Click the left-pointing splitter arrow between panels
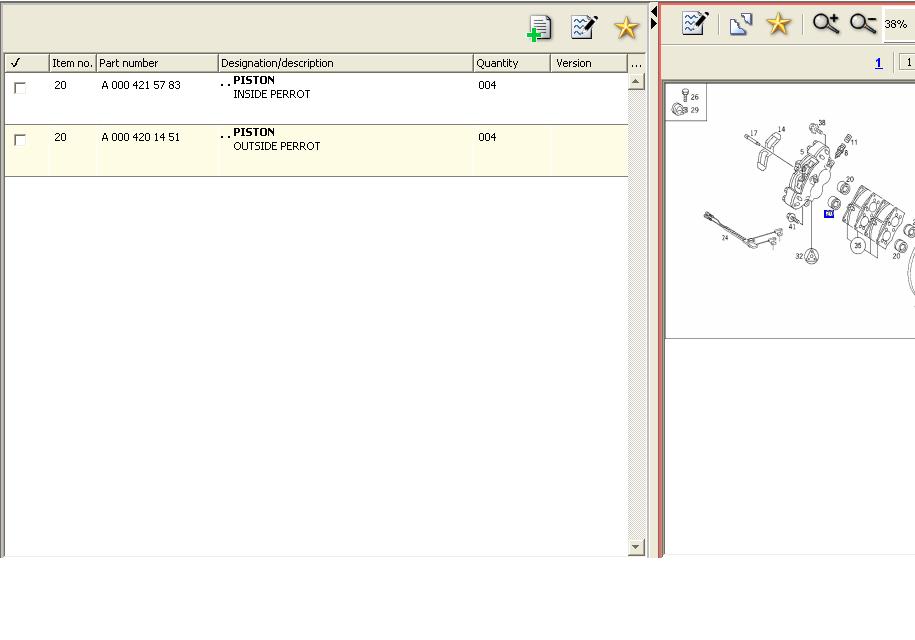 click(x=654, y=11)
